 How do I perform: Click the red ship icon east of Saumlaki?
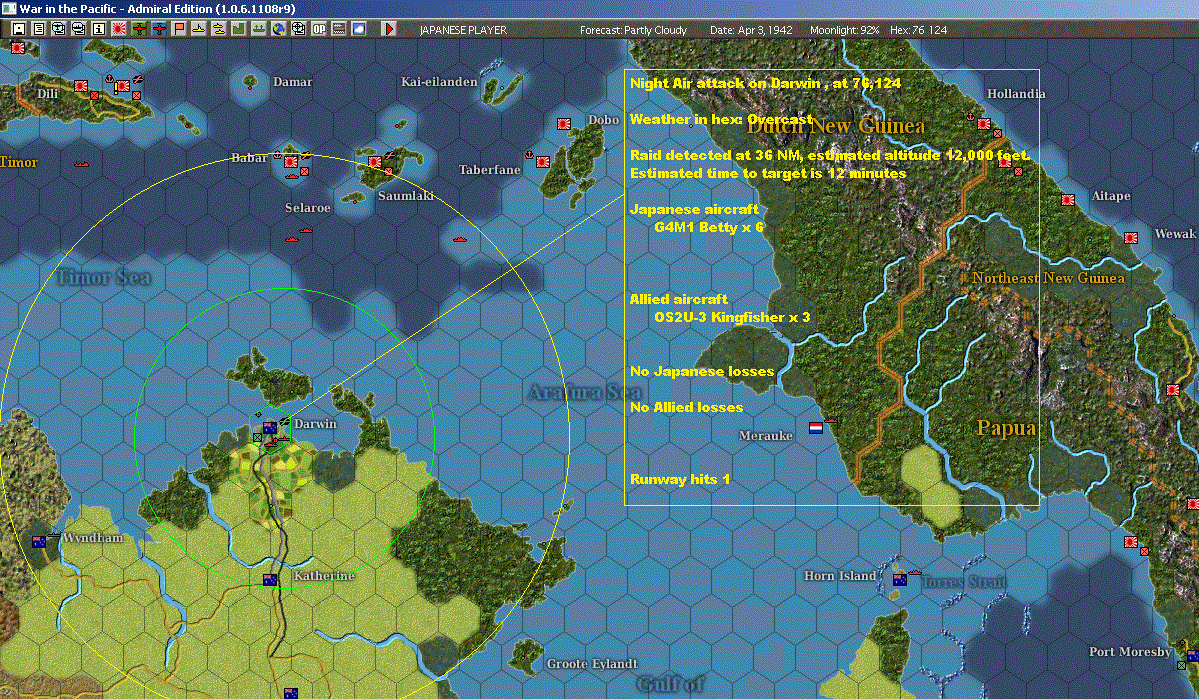[x=460, y=239]
